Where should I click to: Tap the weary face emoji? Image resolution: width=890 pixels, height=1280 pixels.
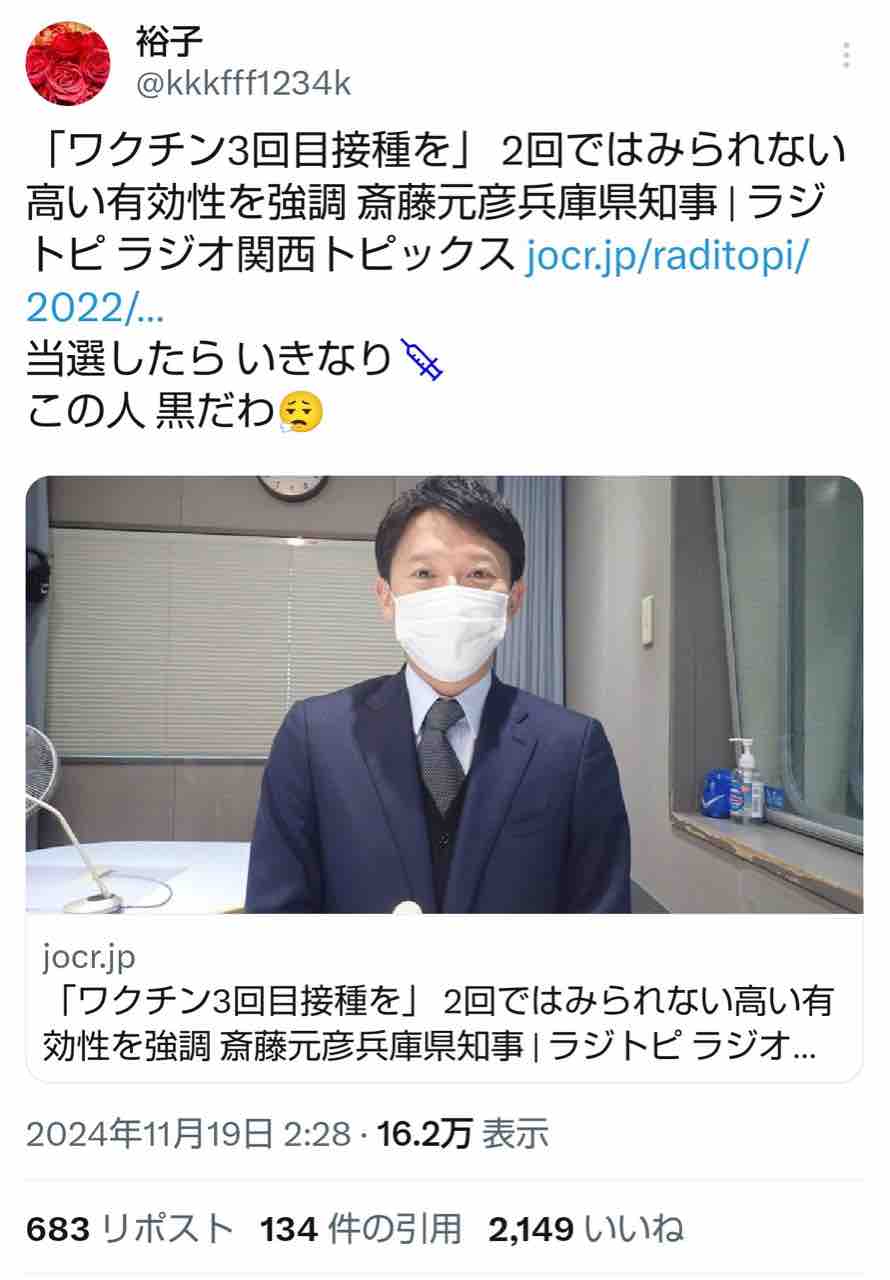pos(301,411)
